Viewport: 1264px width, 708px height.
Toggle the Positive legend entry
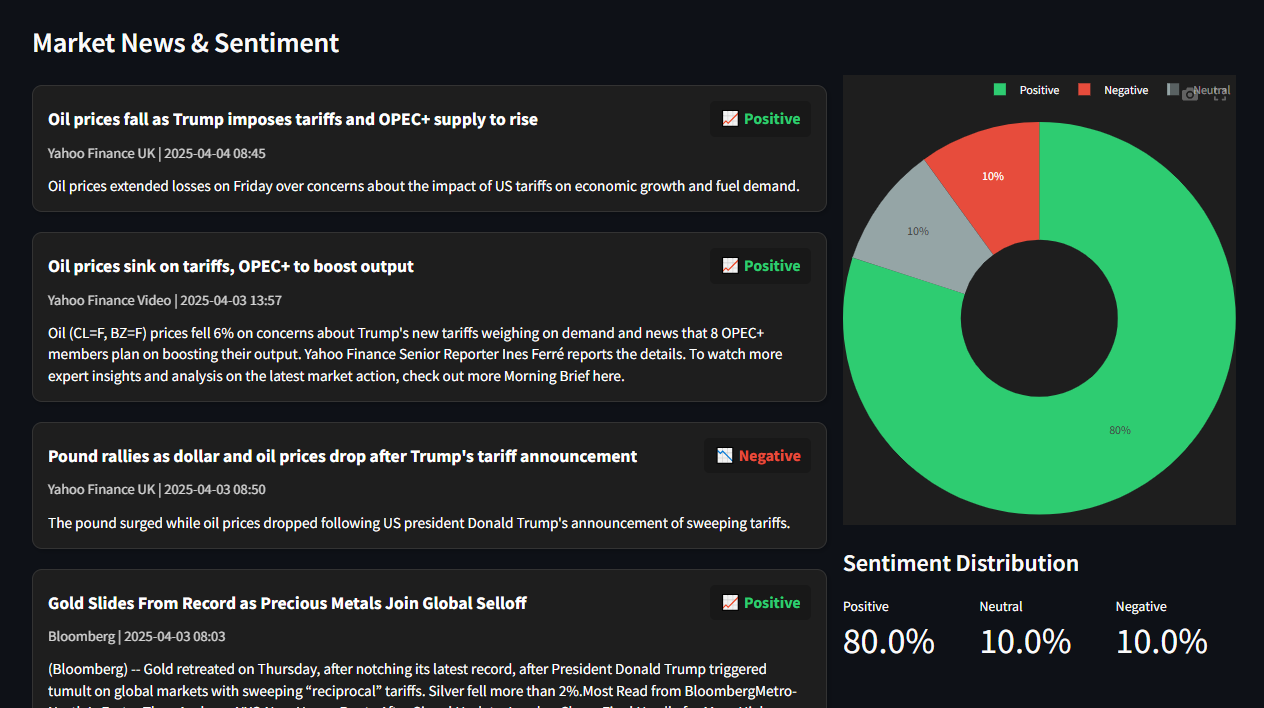pos(1040,90)
